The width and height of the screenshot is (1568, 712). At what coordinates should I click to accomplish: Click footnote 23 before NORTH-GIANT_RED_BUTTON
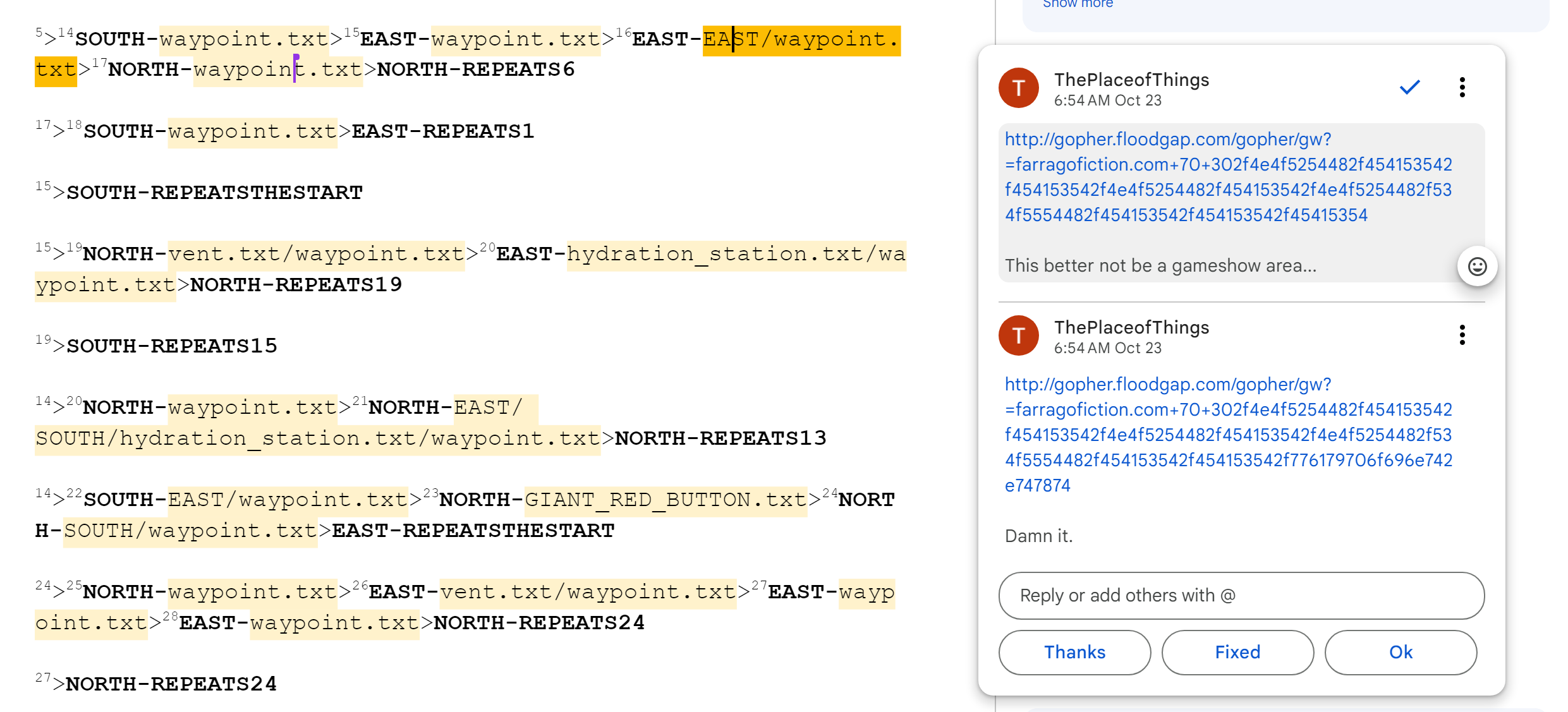click(x=430, y=493)
